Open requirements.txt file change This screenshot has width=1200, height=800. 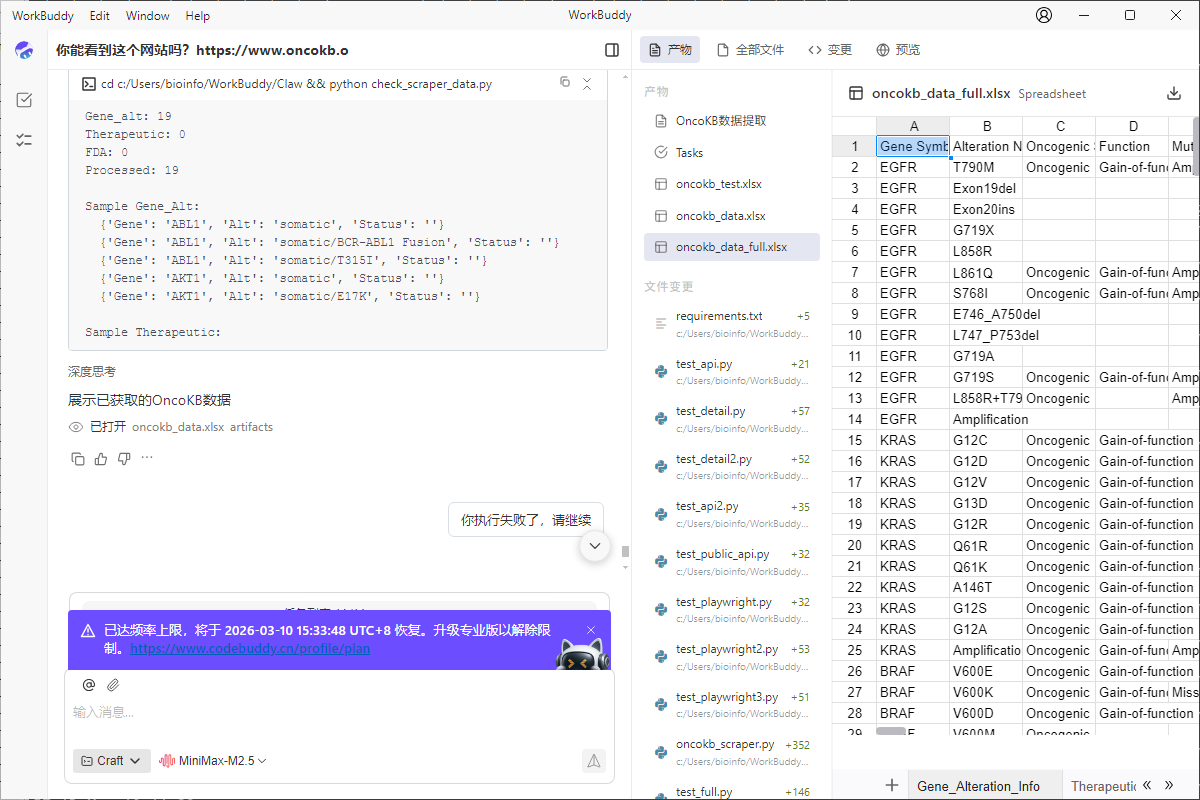(x=732, y=323)
